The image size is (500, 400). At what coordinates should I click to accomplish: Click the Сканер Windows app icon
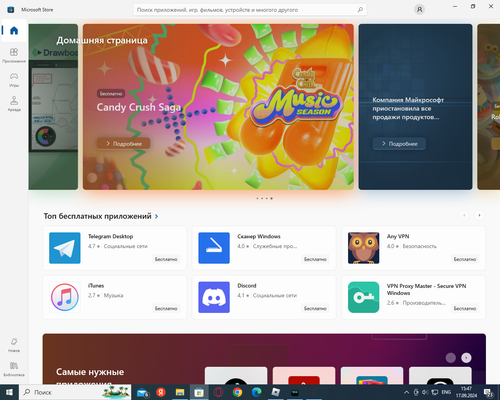214,248
